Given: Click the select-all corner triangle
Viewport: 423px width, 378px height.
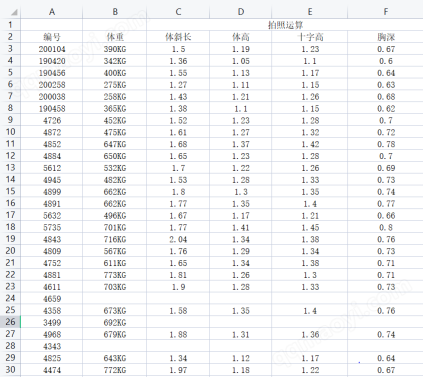Looking at the screenshot, I should point(14,12).
